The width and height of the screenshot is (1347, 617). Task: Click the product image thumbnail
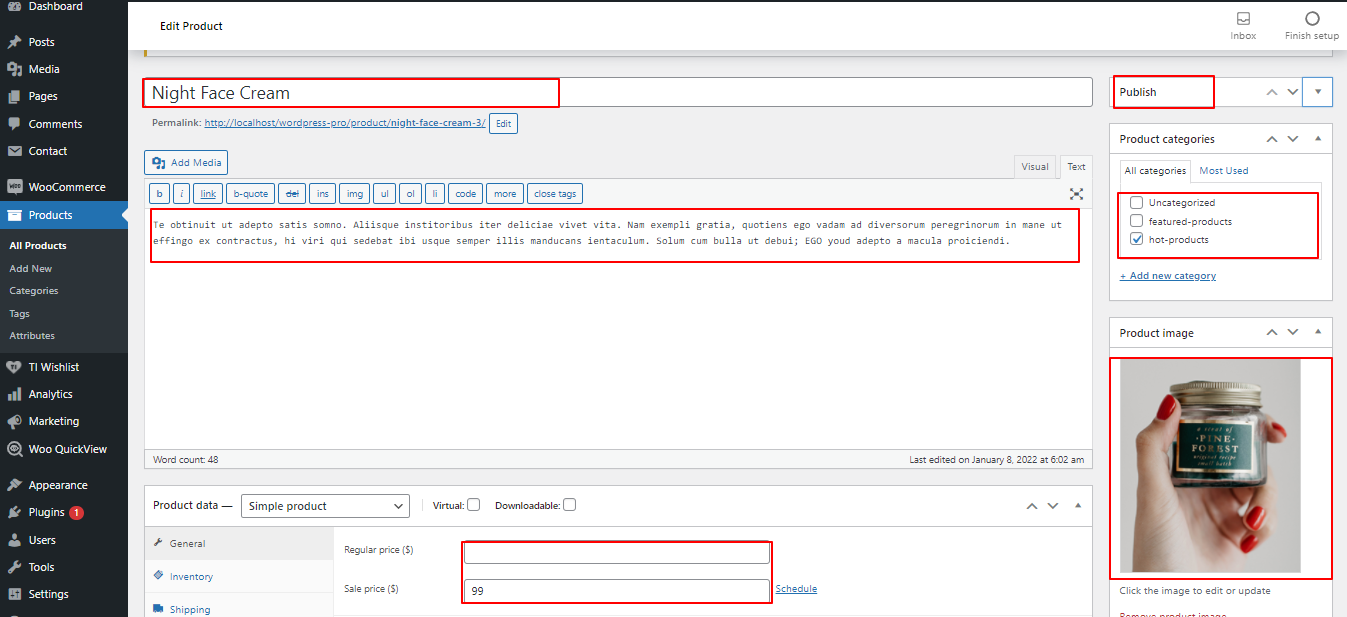point(1210,466)
